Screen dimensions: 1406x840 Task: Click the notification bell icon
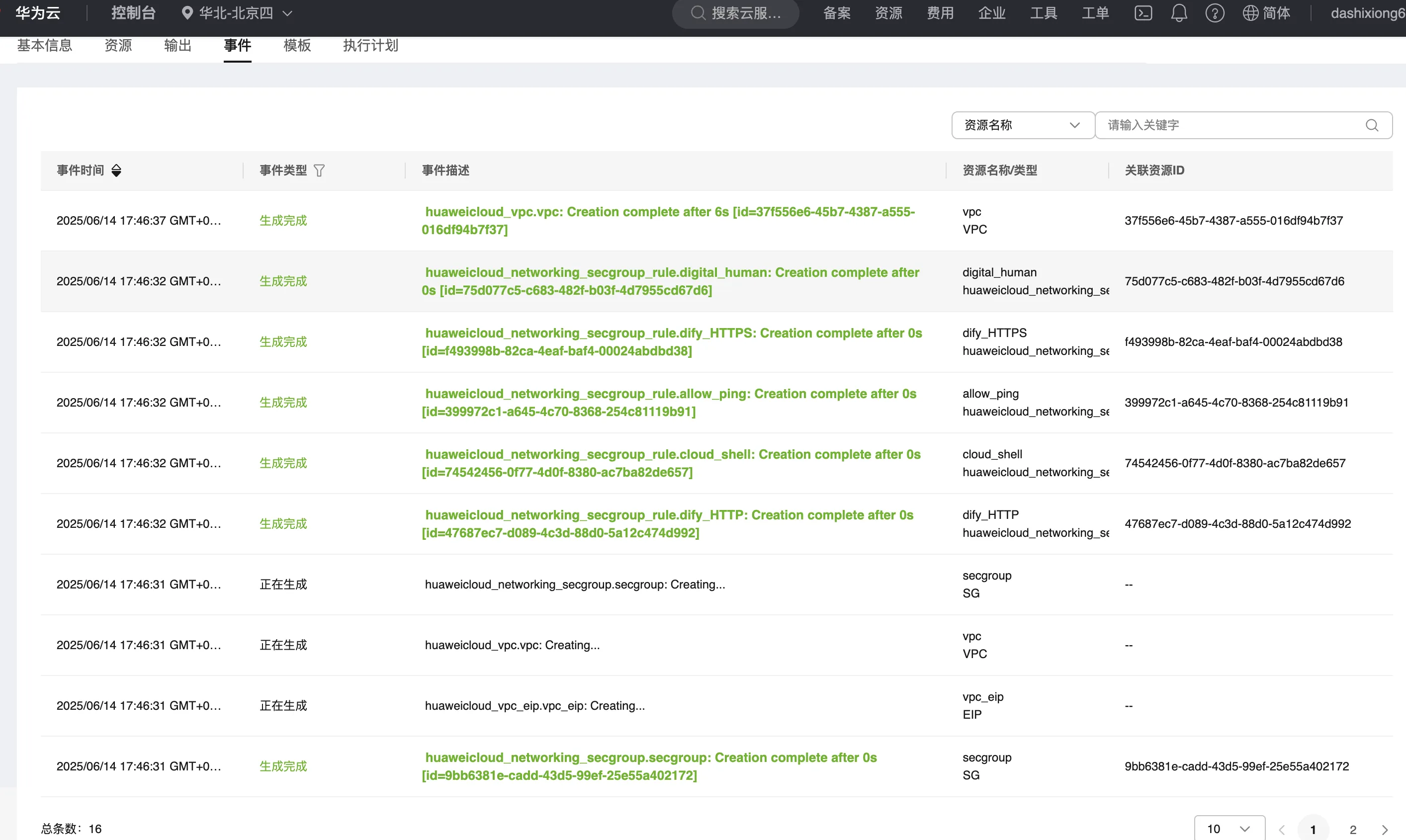[x=1178, y=13]
